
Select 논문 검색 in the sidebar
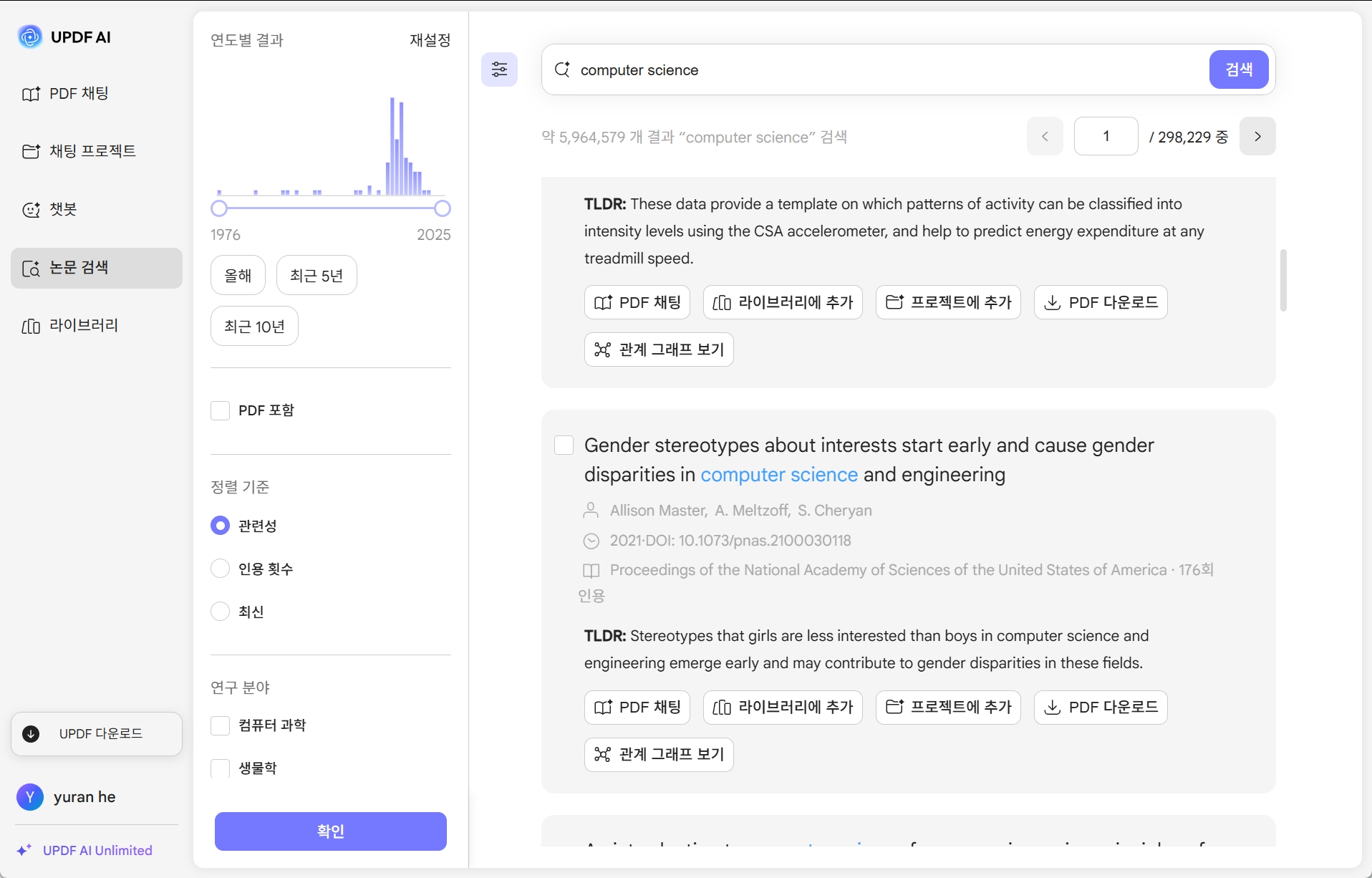97,268
